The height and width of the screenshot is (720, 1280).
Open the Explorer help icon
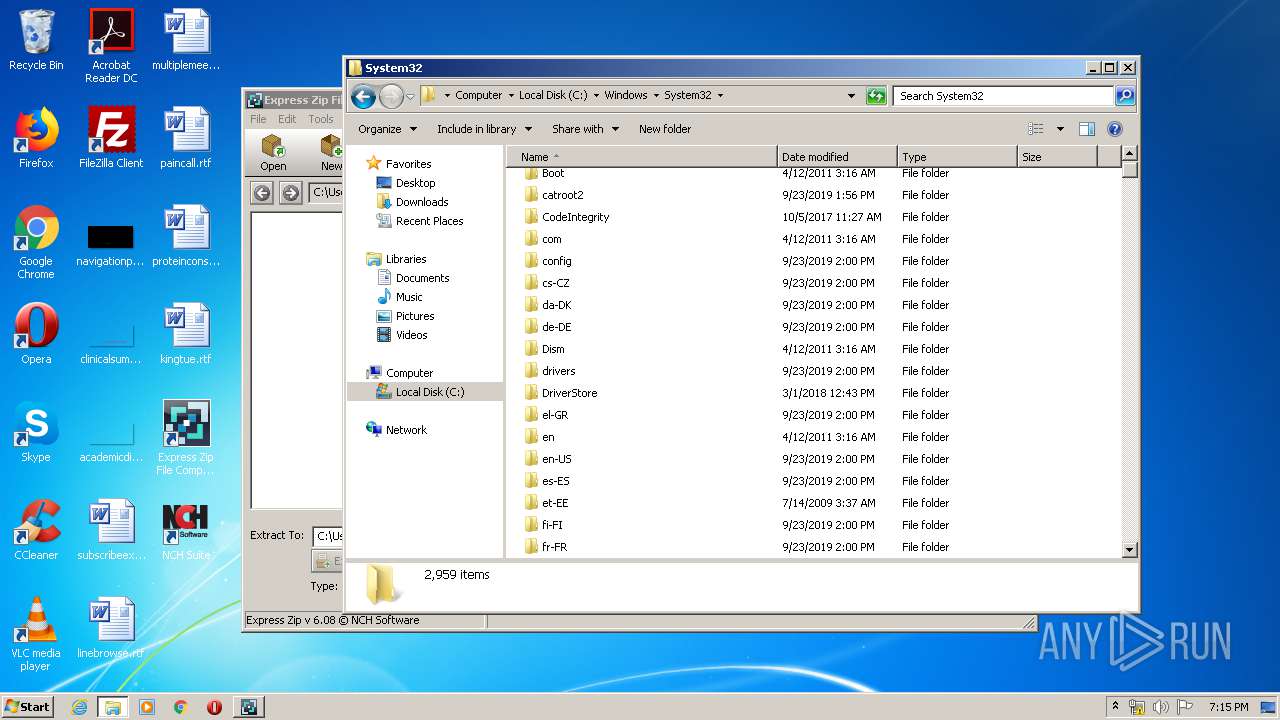[x=1115, y=129]
